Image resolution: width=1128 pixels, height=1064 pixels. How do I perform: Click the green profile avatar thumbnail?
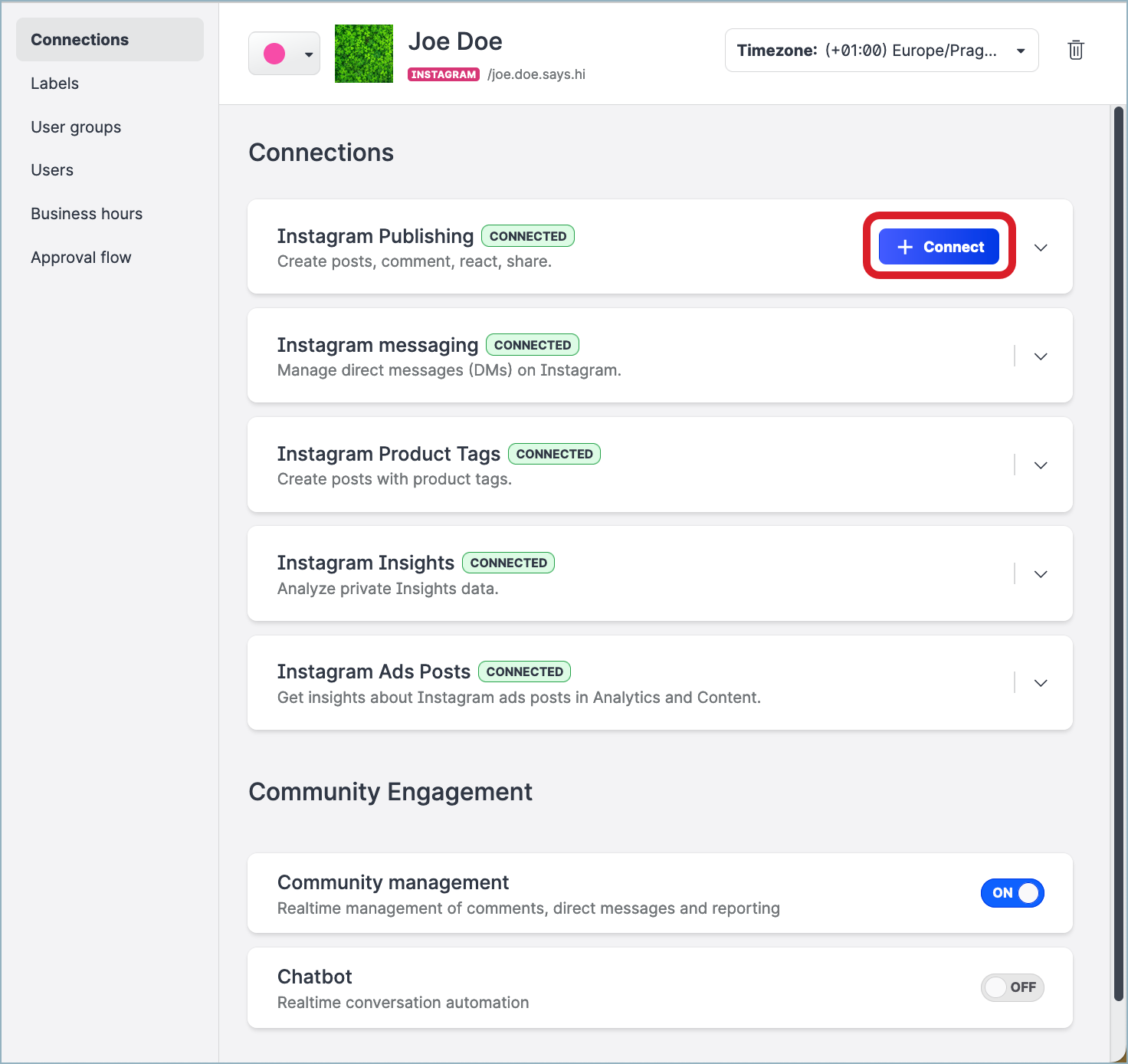(x=364, y=54)
